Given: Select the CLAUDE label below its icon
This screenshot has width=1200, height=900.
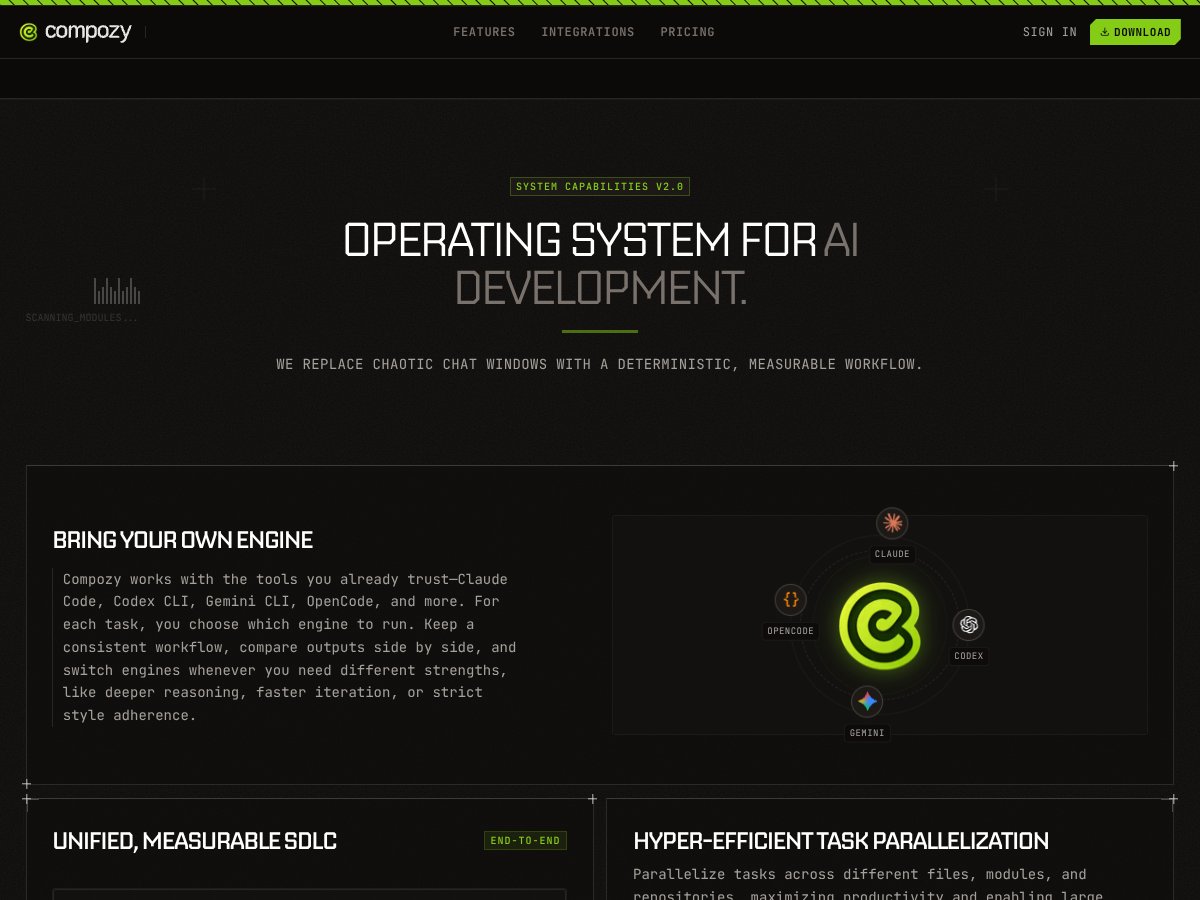Looking at the screenshot, I should click(891, 553).
